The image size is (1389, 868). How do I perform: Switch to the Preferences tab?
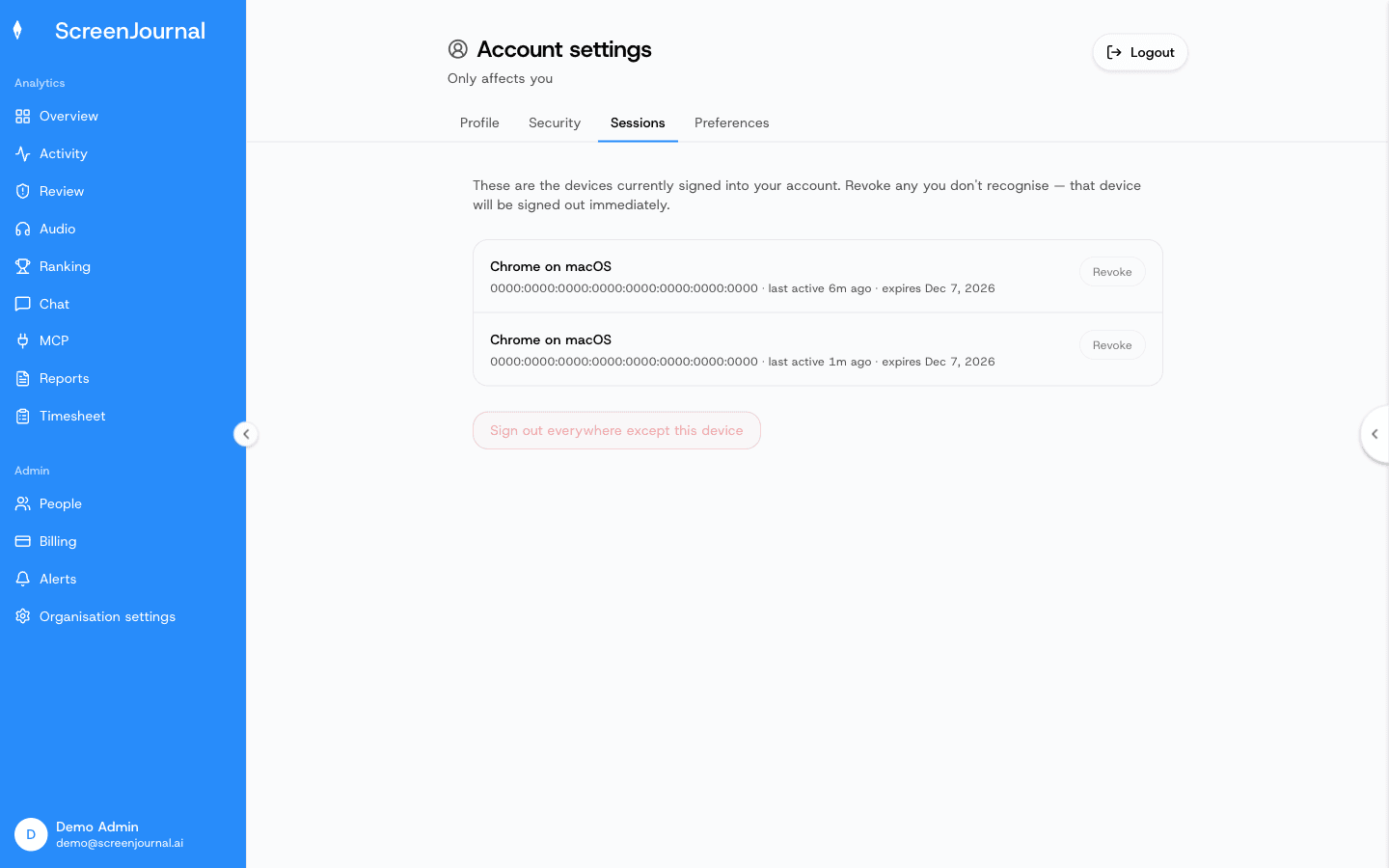pos(732,123)
